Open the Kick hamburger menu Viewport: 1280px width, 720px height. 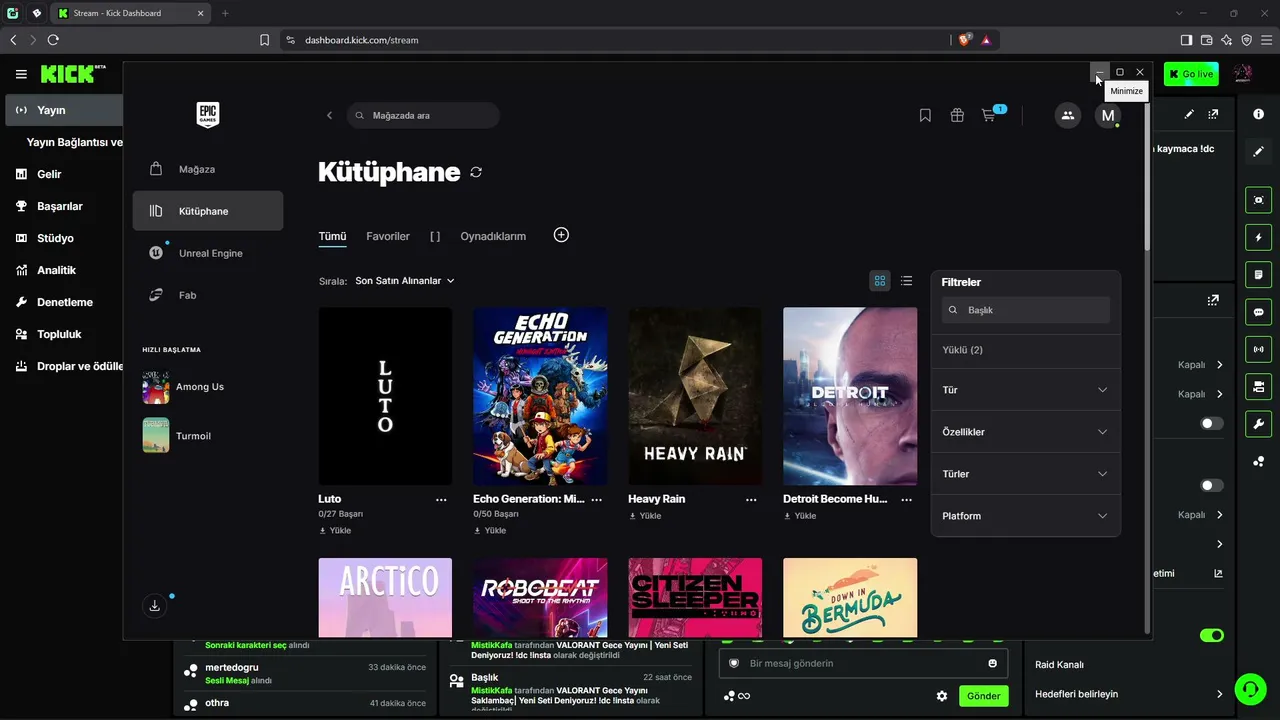(x=21, y=74)
